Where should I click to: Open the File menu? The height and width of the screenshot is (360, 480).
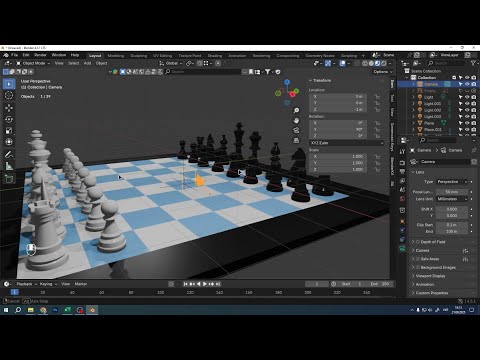pyautogui.click(x=15, y=55)
